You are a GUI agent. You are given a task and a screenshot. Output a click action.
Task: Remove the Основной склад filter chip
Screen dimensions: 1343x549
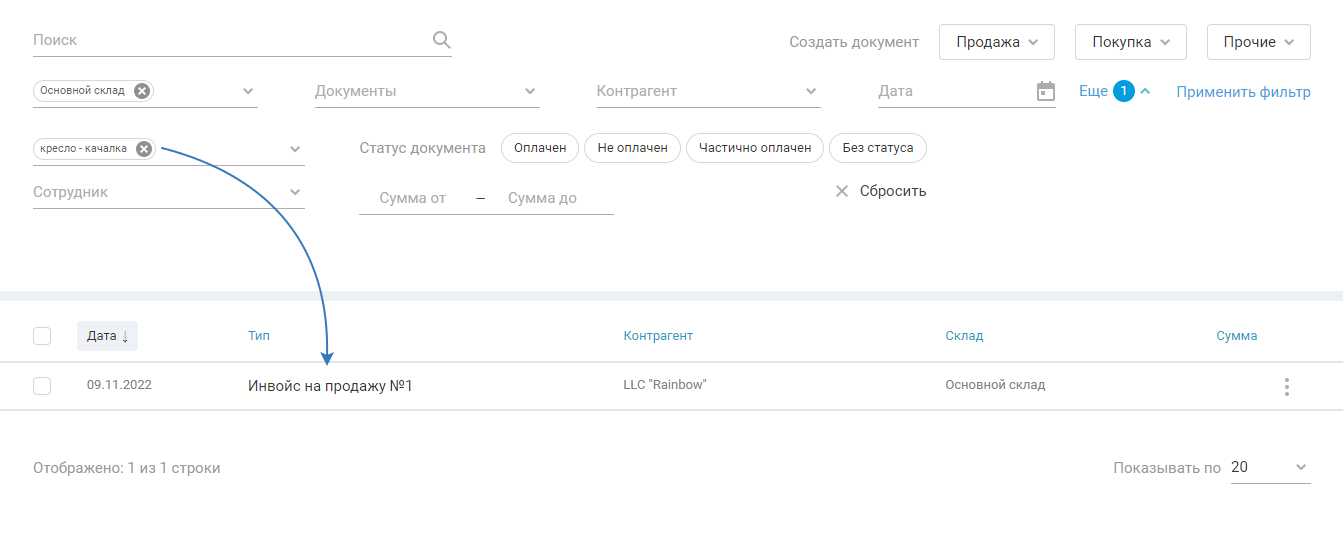pos(142,91)
